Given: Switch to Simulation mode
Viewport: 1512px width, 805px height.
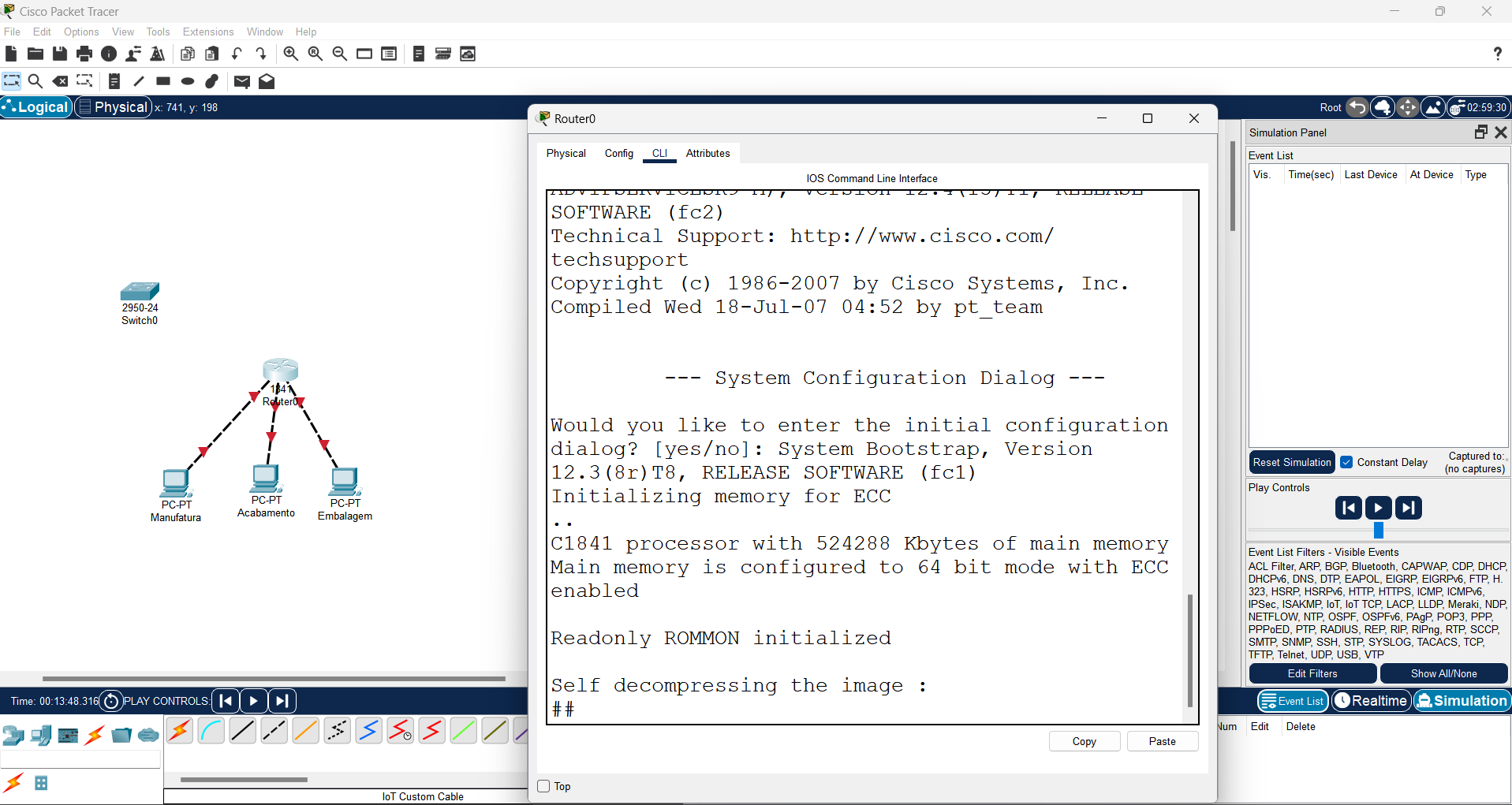Looking at the screenshot, I should [1462, 700].
